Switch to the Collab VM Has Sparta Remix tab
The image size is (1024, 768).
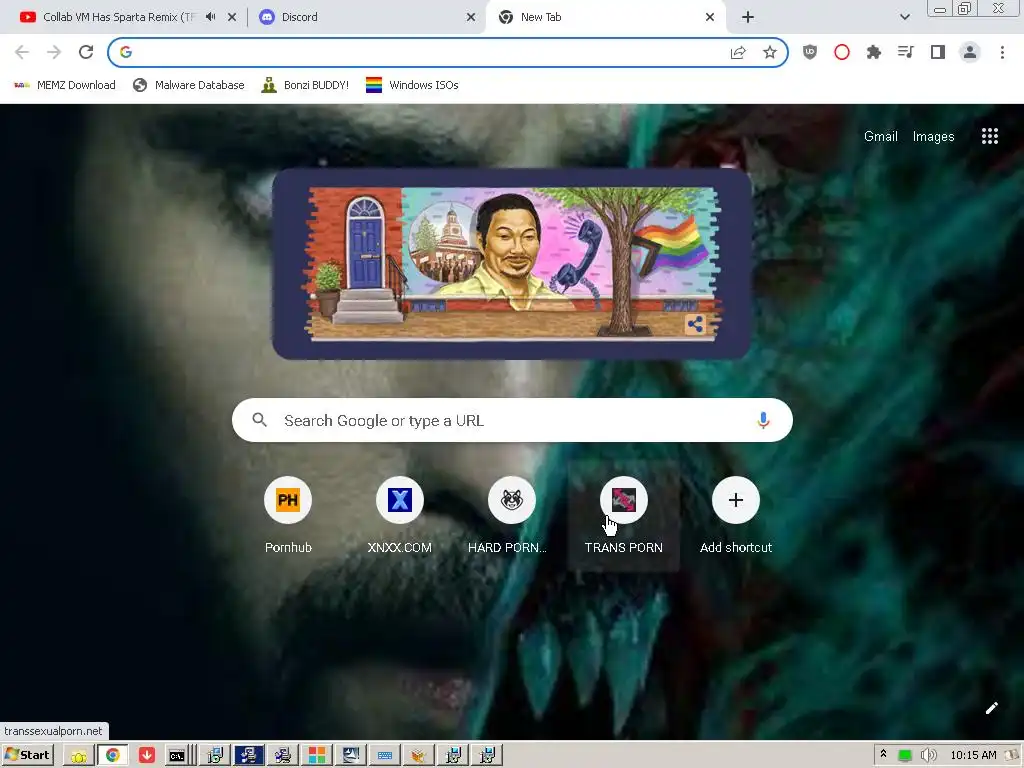(x=118, y=17)
